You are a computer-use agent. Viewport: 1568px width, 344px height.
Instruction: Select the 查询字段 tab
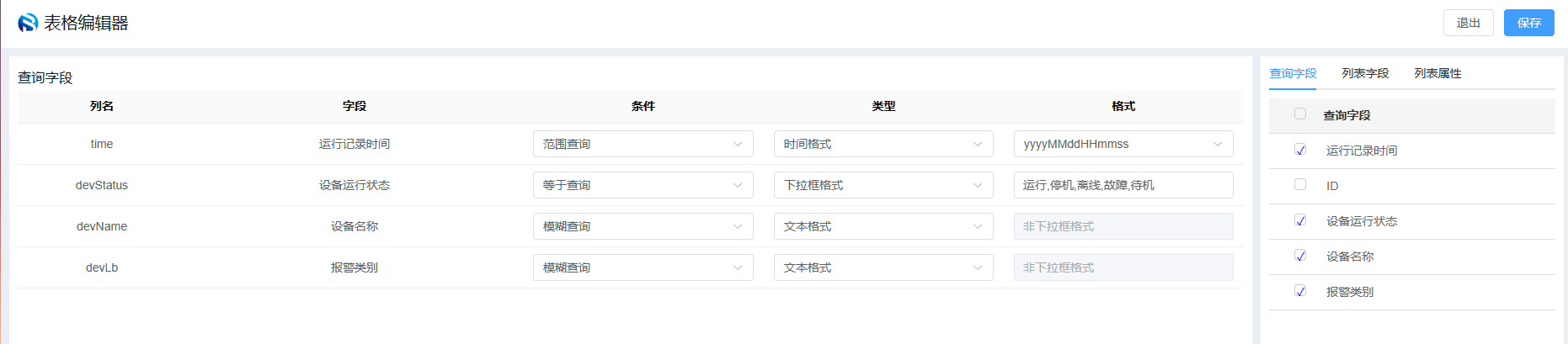(x=1293, y=73)
